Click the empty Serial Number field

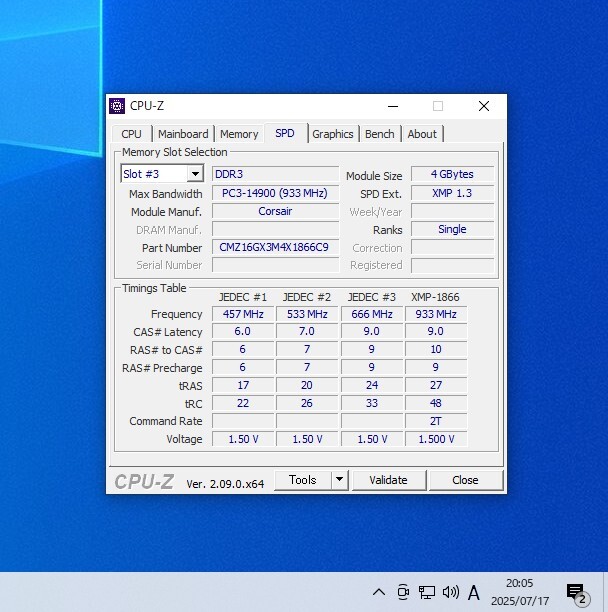[x=276, y=265]
